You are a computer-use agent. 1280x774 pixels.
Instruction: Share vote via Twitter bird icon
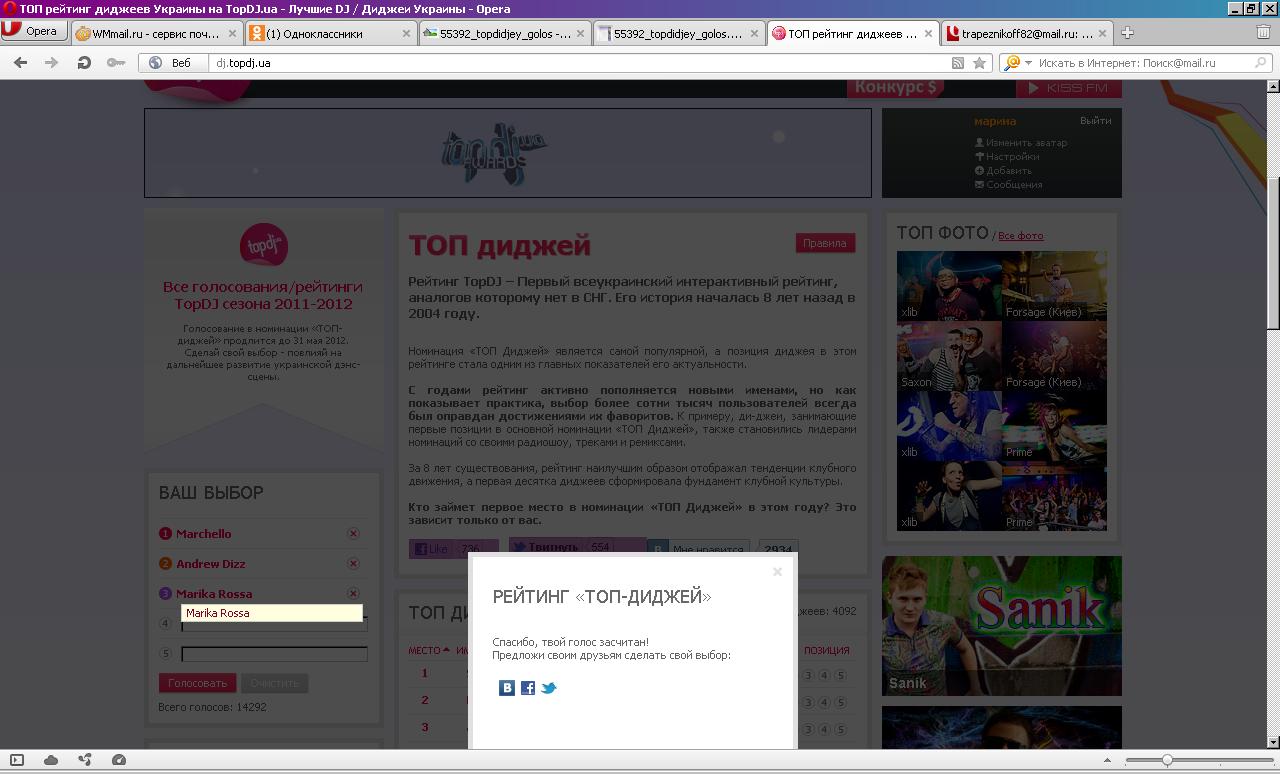click(548, 688)
